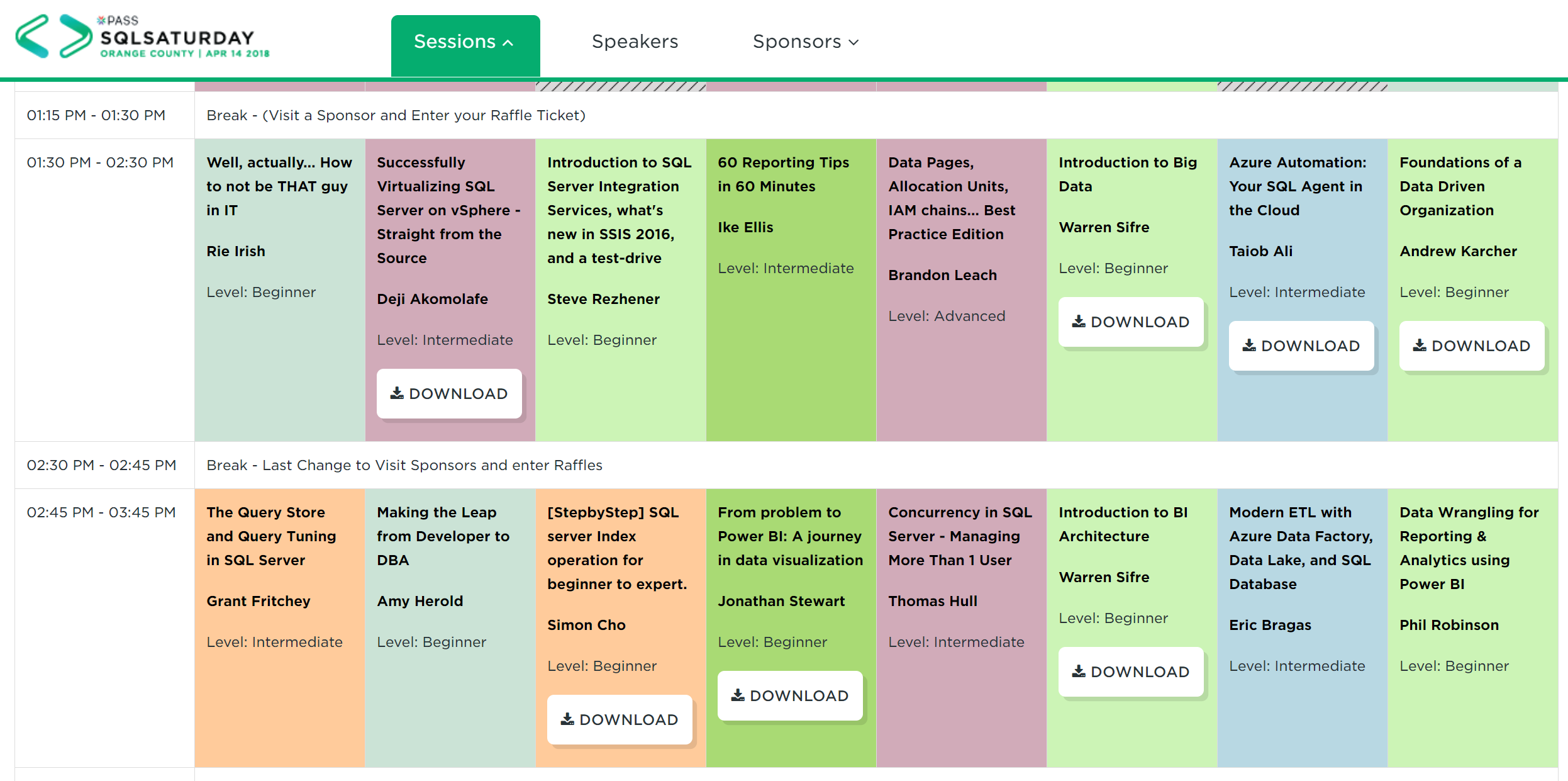Screen dimensions: 1568x781
Task: Open 'The Query Store and Query Tuning' session
Action: (271, 536)
